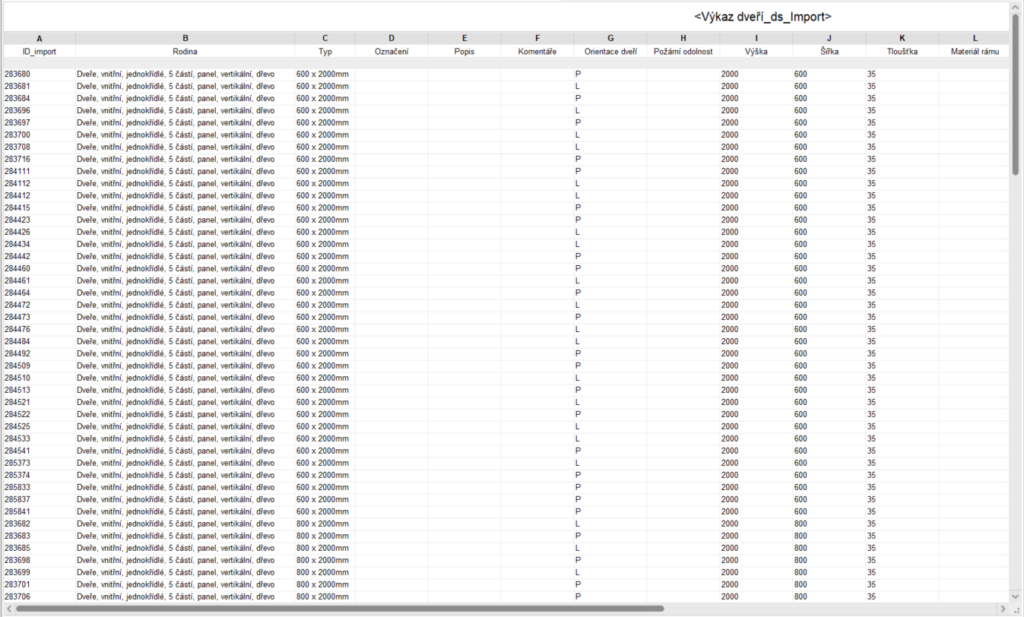Click the vertical scrollbar thumb
The width and height of the screenshot is (1024, 617).
click(x=1016, y=90)
